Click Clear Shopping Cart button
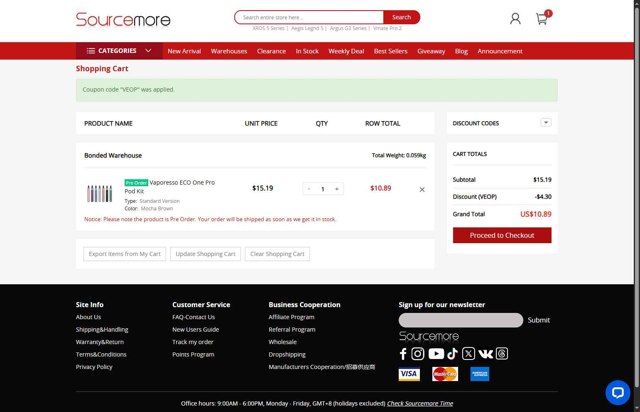Screen dimensions: 640x412 tap(277, 254)
